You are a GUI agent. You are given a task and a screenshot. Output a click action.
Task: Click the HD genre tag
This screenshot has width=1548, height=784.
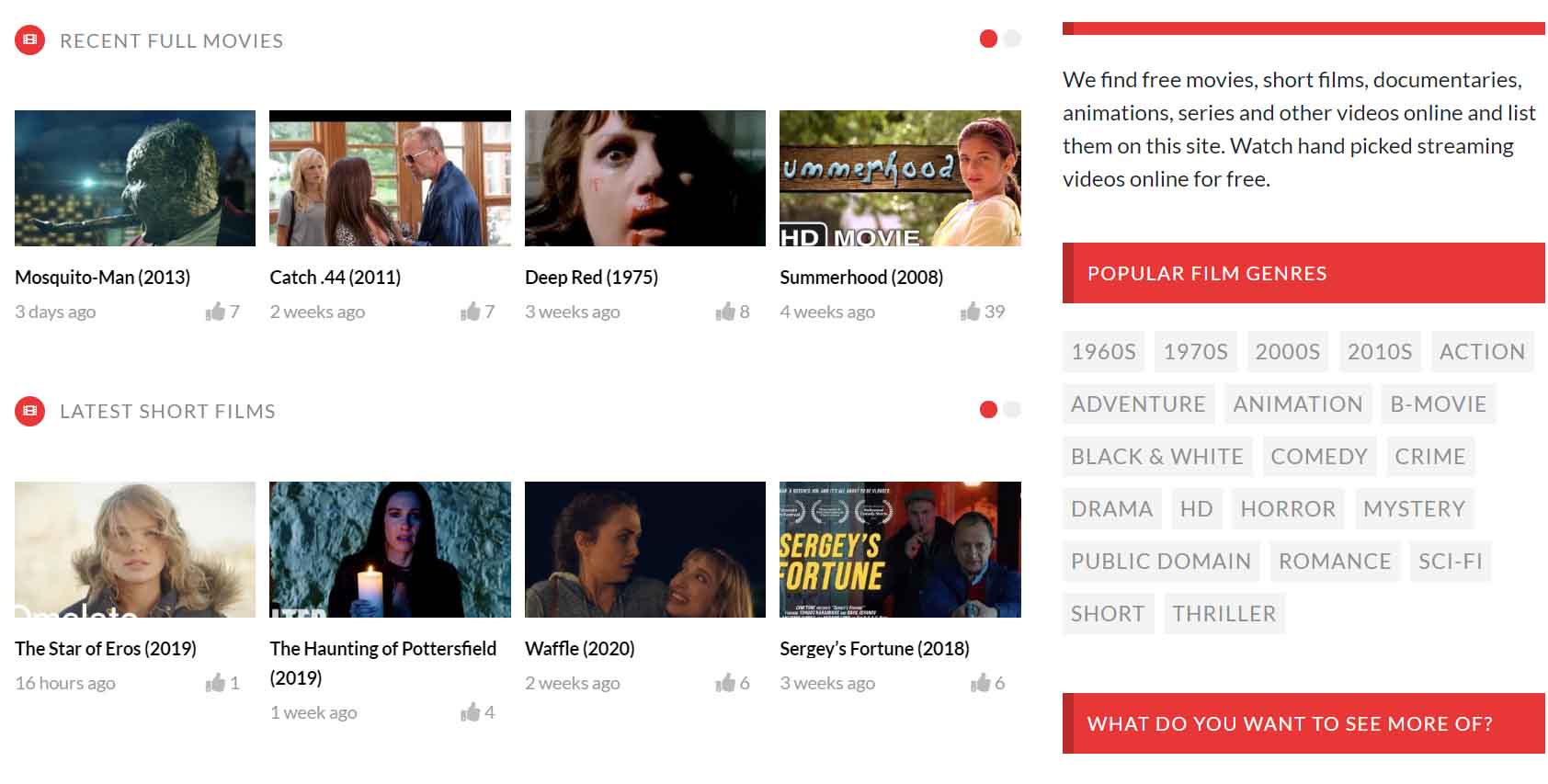pyautogui.click(x=1197, y=508)
